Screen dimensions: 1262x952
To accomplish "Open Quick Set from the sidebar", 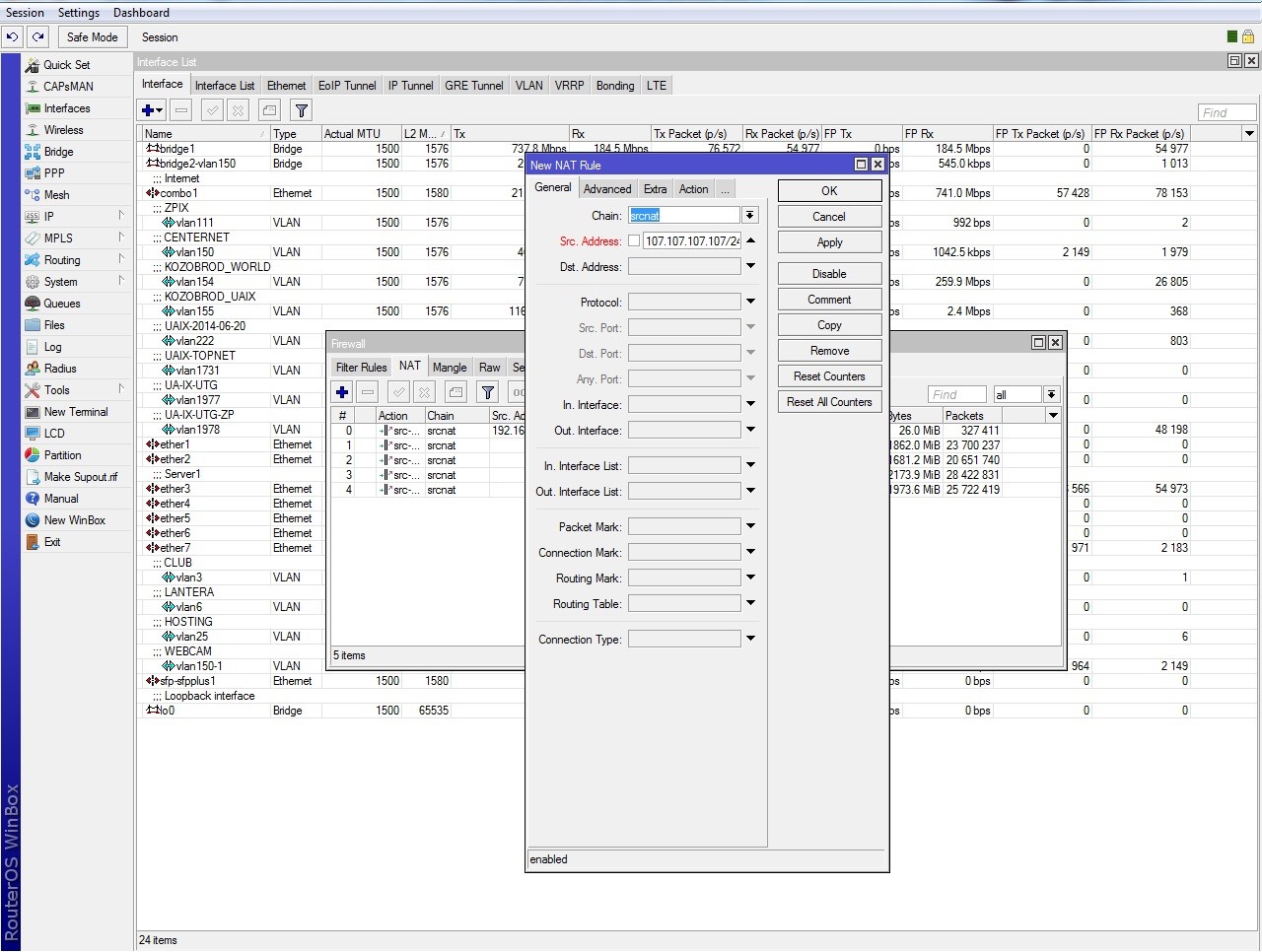I will (x=66, y=65).
